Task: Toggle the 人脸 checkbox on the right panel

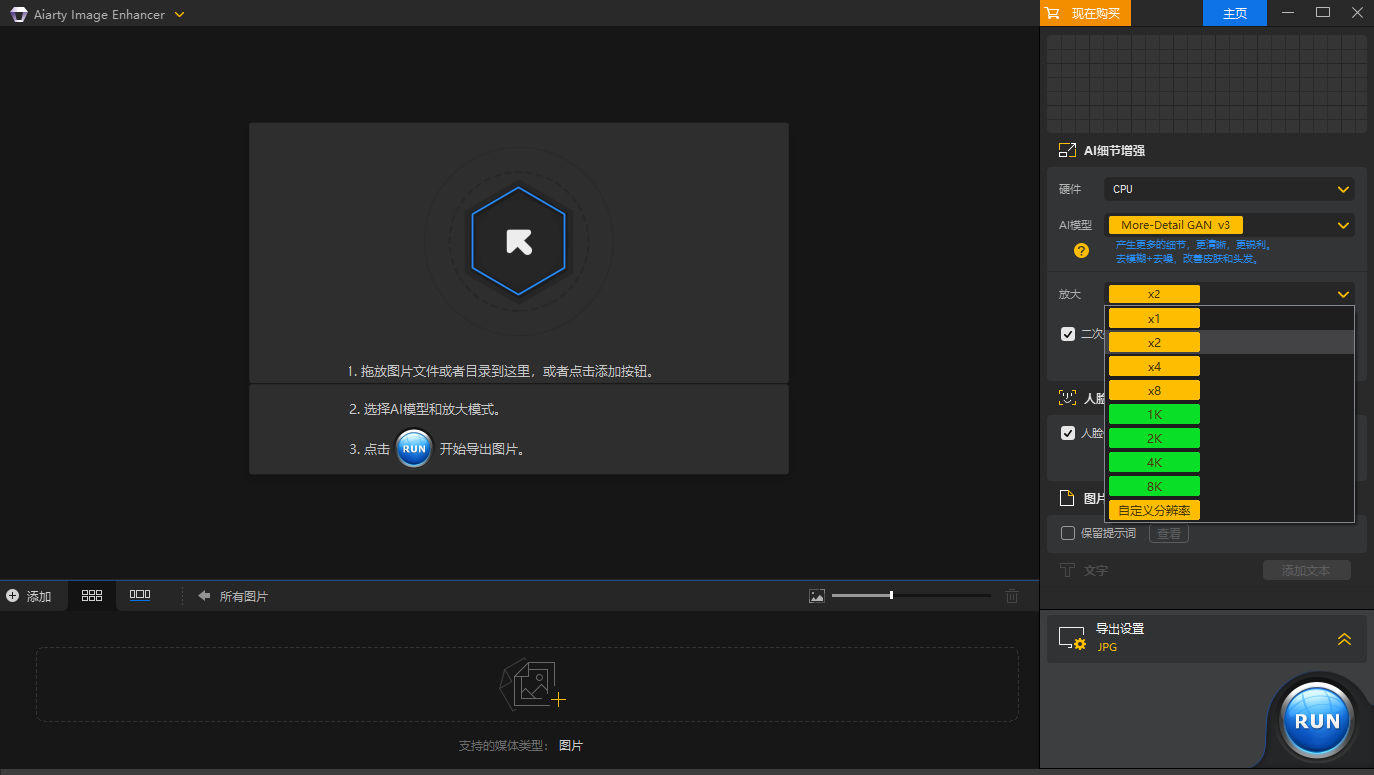Action: pos(1067,432)
